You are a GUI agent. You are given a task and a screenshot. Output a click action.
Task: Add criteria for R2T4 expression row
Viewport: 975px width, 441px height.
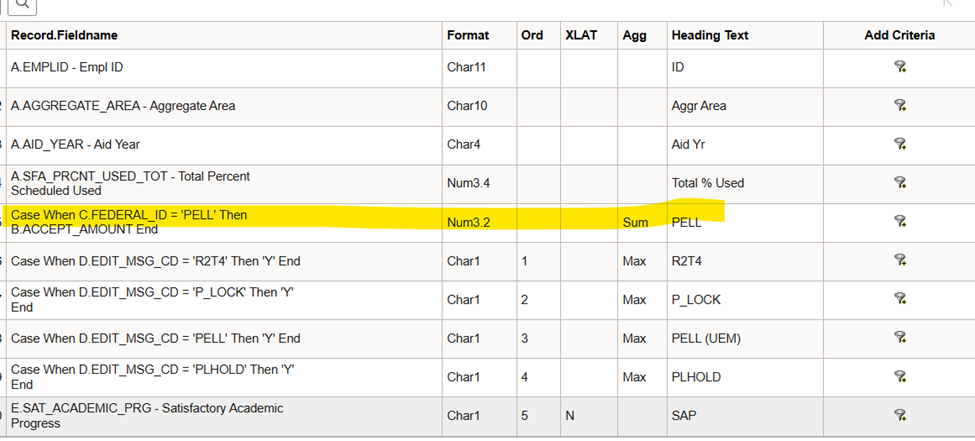click(x=900, y=261)
